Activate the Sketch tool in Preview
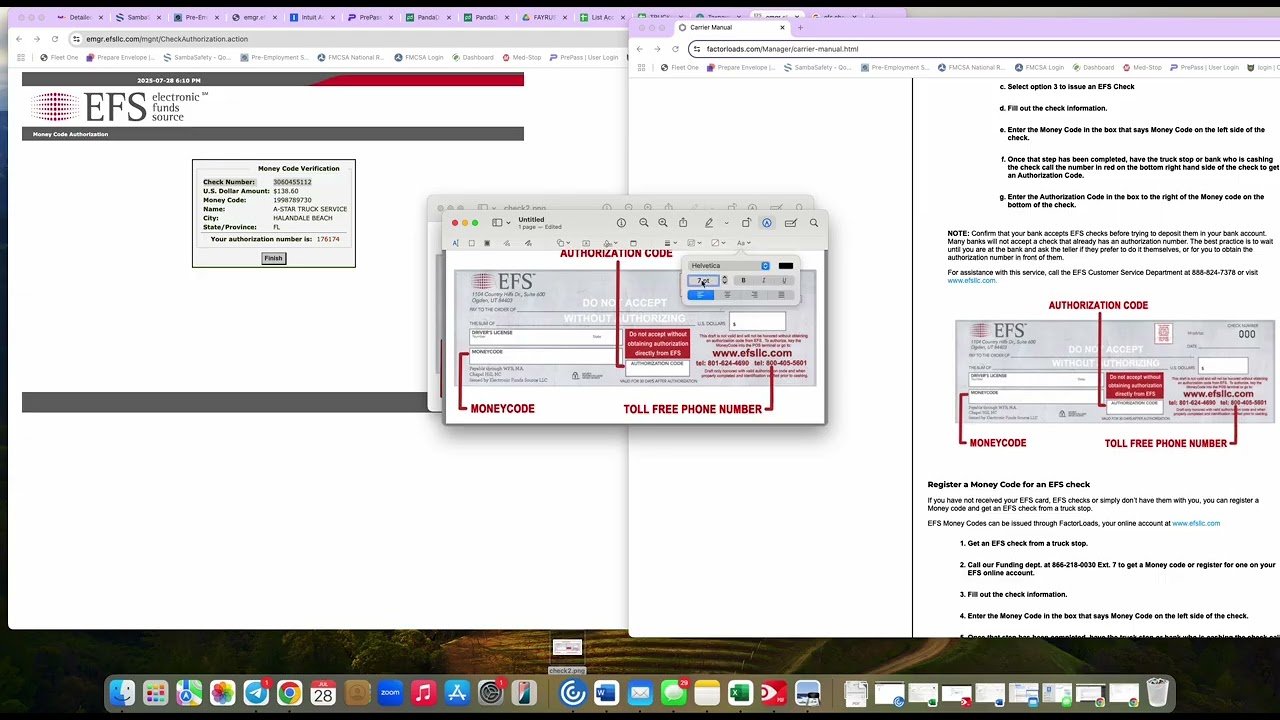 pyautogui.click(x=506, y=243)
